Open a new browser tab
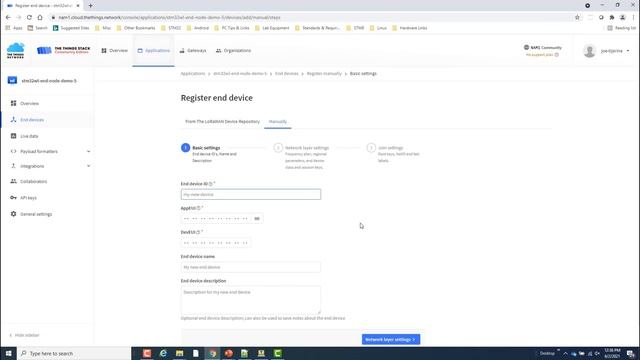 tap(91, 6)
